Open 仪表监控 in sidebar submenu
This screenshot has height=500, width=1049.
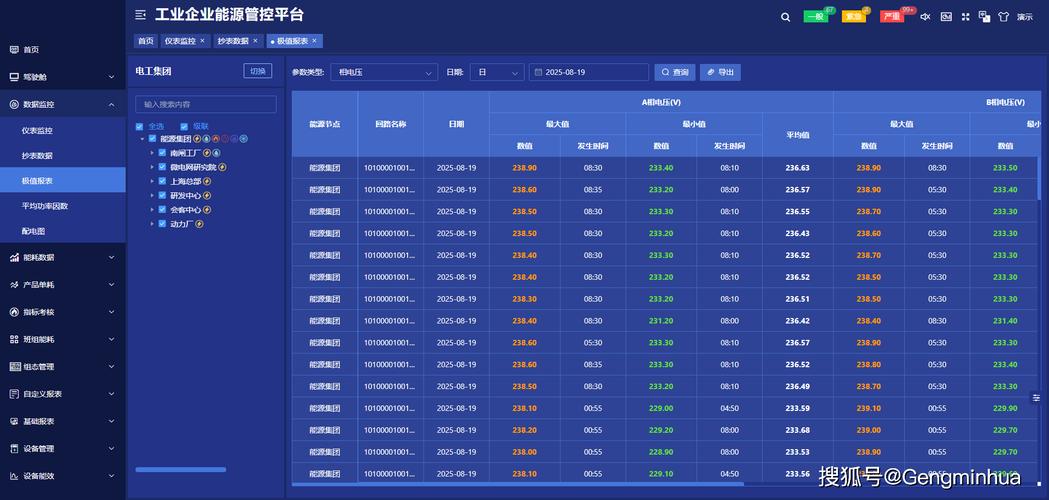click(37, 131)
